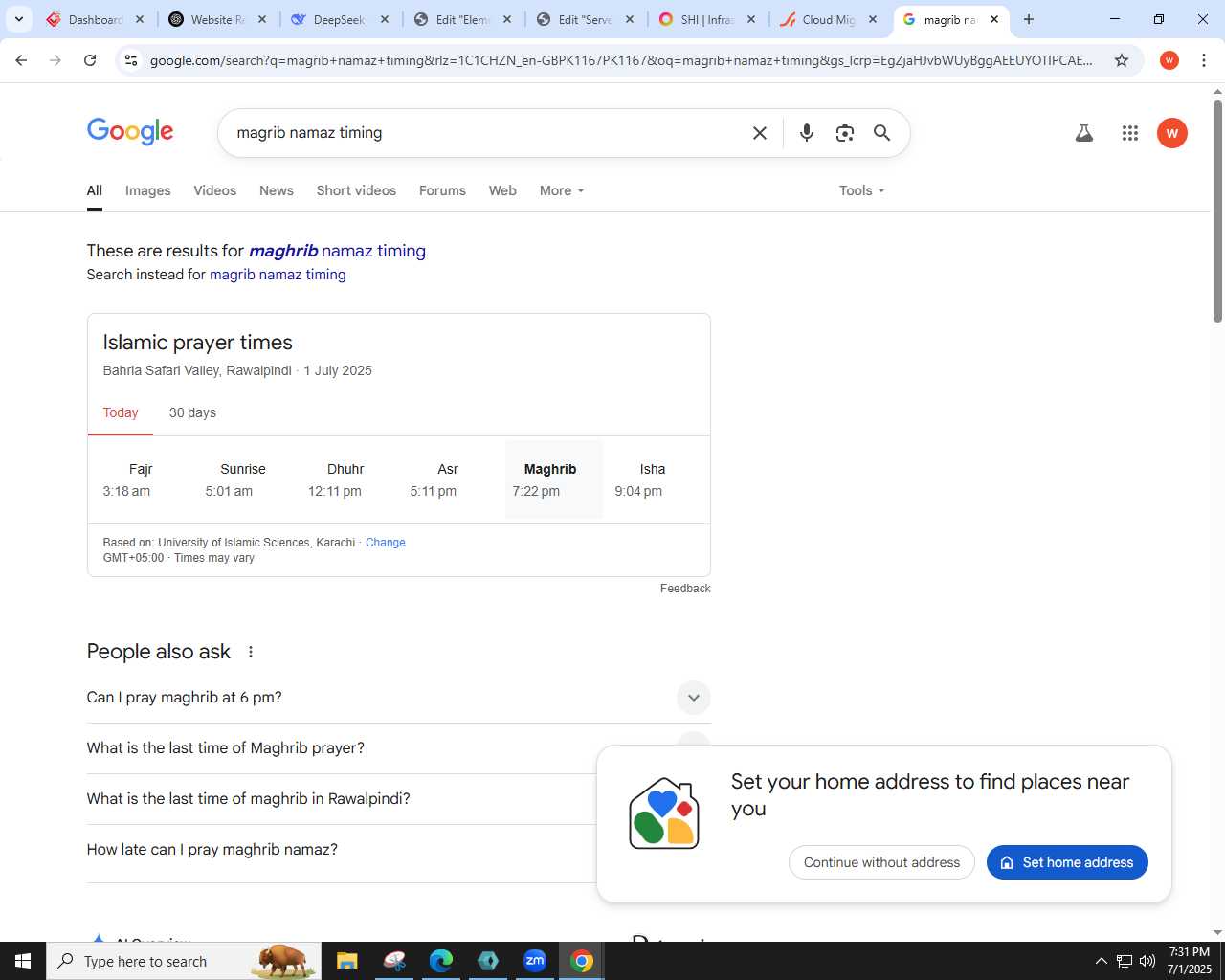
Task: Click the magnifying glass search button
Action: [x=881, y=133]
